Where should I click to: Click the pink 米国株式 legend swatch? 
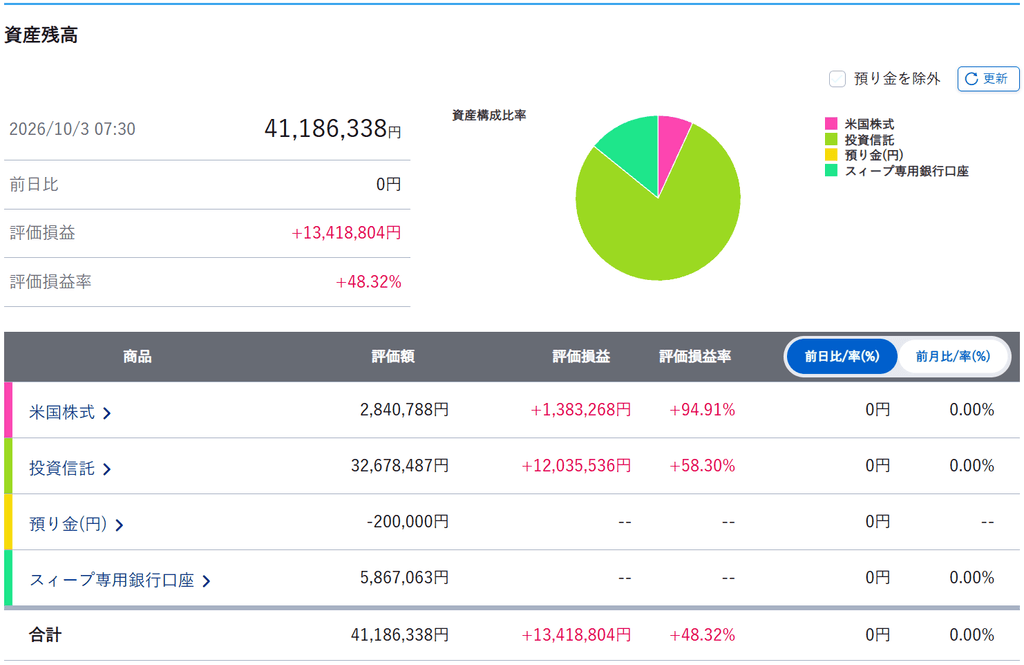click(x=831, y=123)
